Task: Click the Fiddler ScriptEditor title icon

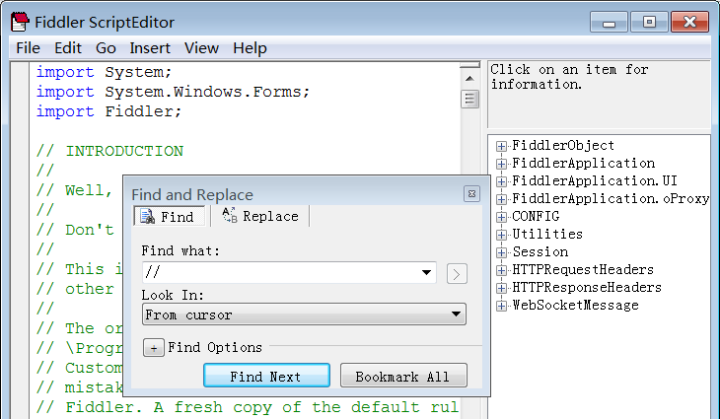Action: (x=20, y=22)
